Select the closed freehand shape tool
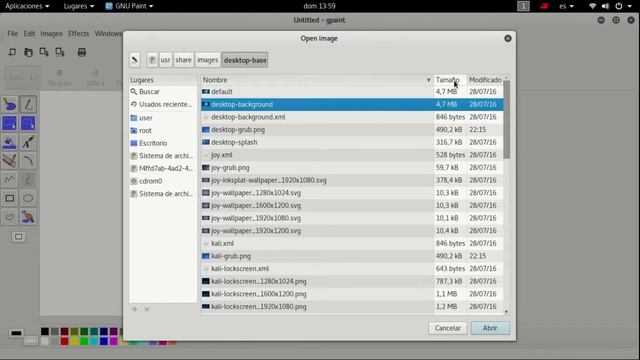 (x=9, y=217)
